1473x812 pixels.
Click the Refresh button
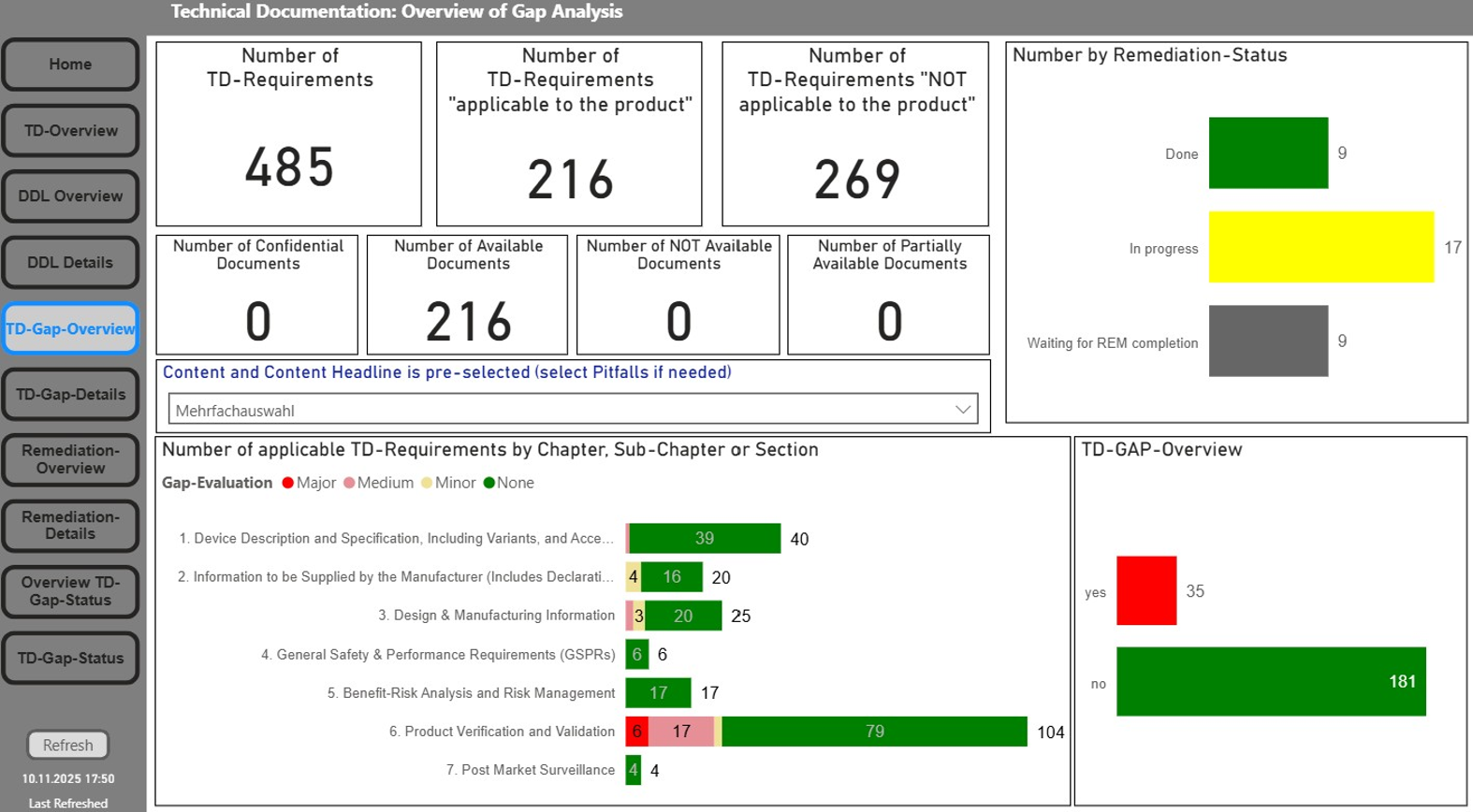[67, 746]
